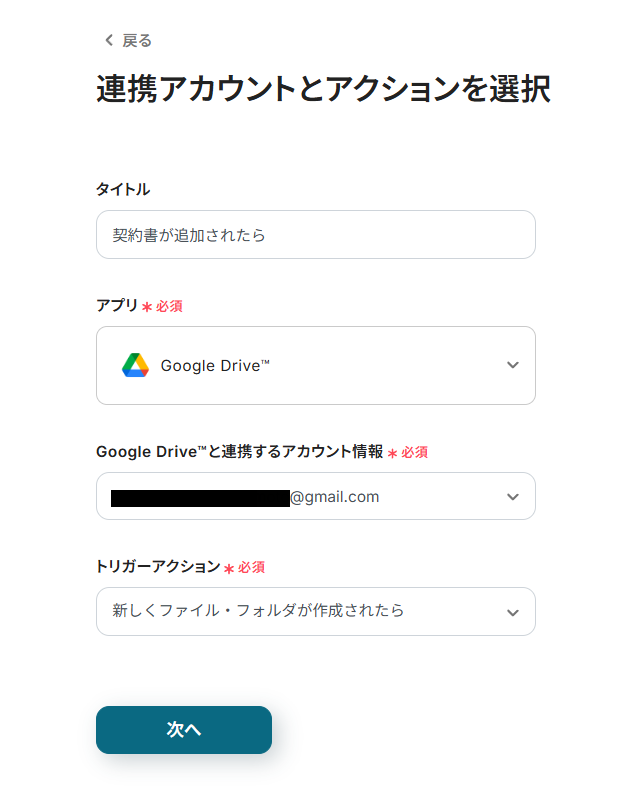
Task: Click the タイトル field label
Action: point(123,189)
